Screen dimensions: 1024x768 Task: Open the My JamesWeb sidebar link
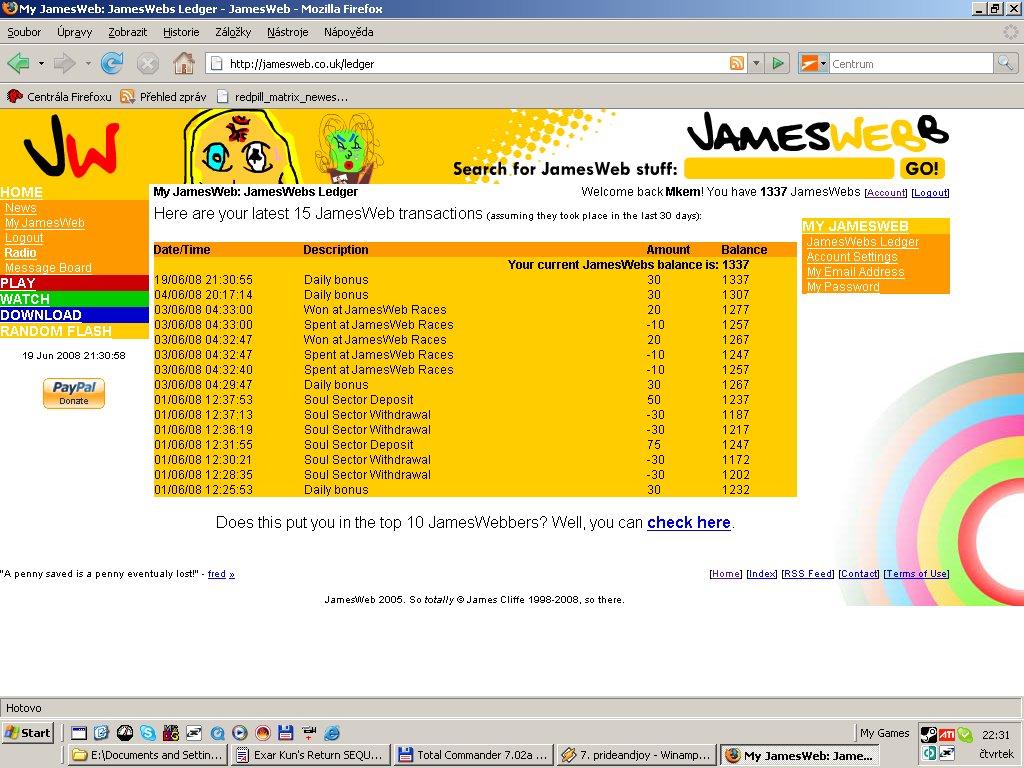pyautogui.click(x=45, y=223)
